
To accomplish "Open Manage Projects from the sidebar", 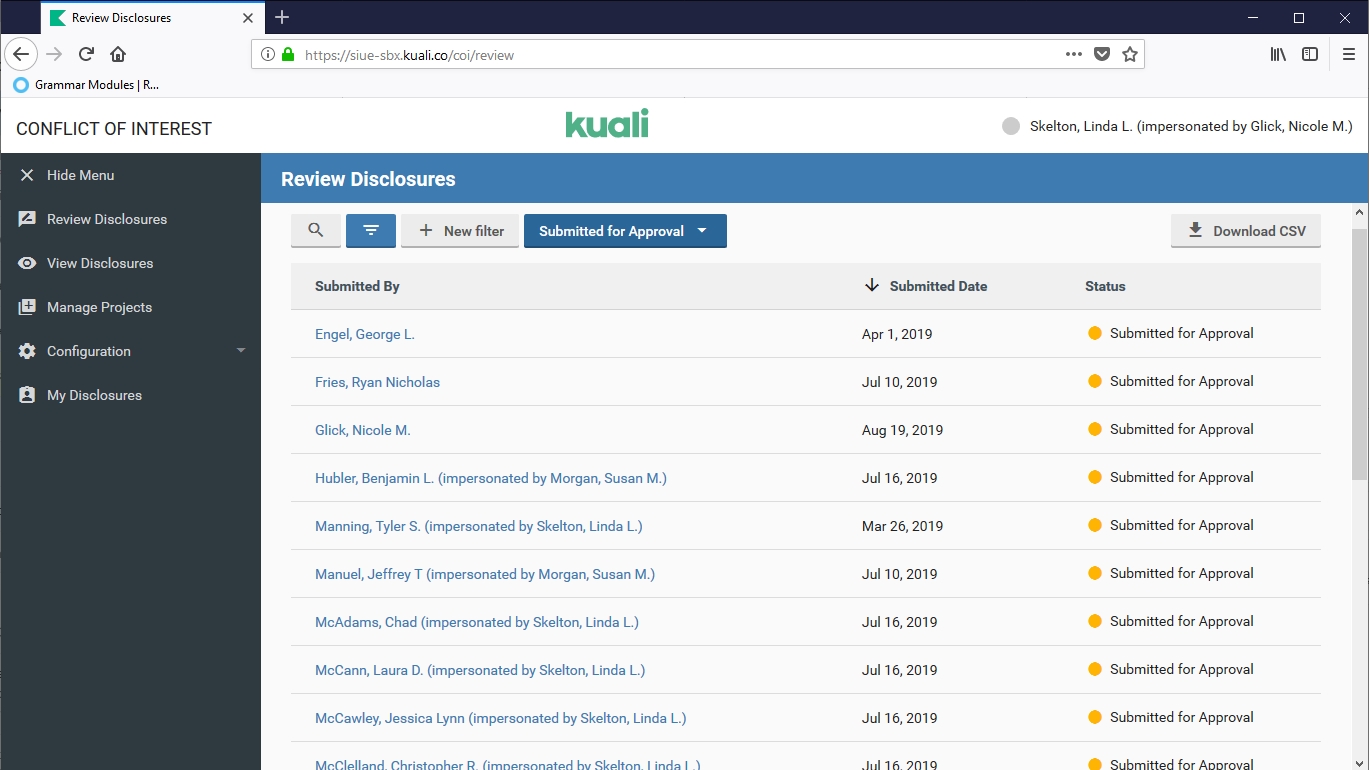I will [x=99, y=307].
